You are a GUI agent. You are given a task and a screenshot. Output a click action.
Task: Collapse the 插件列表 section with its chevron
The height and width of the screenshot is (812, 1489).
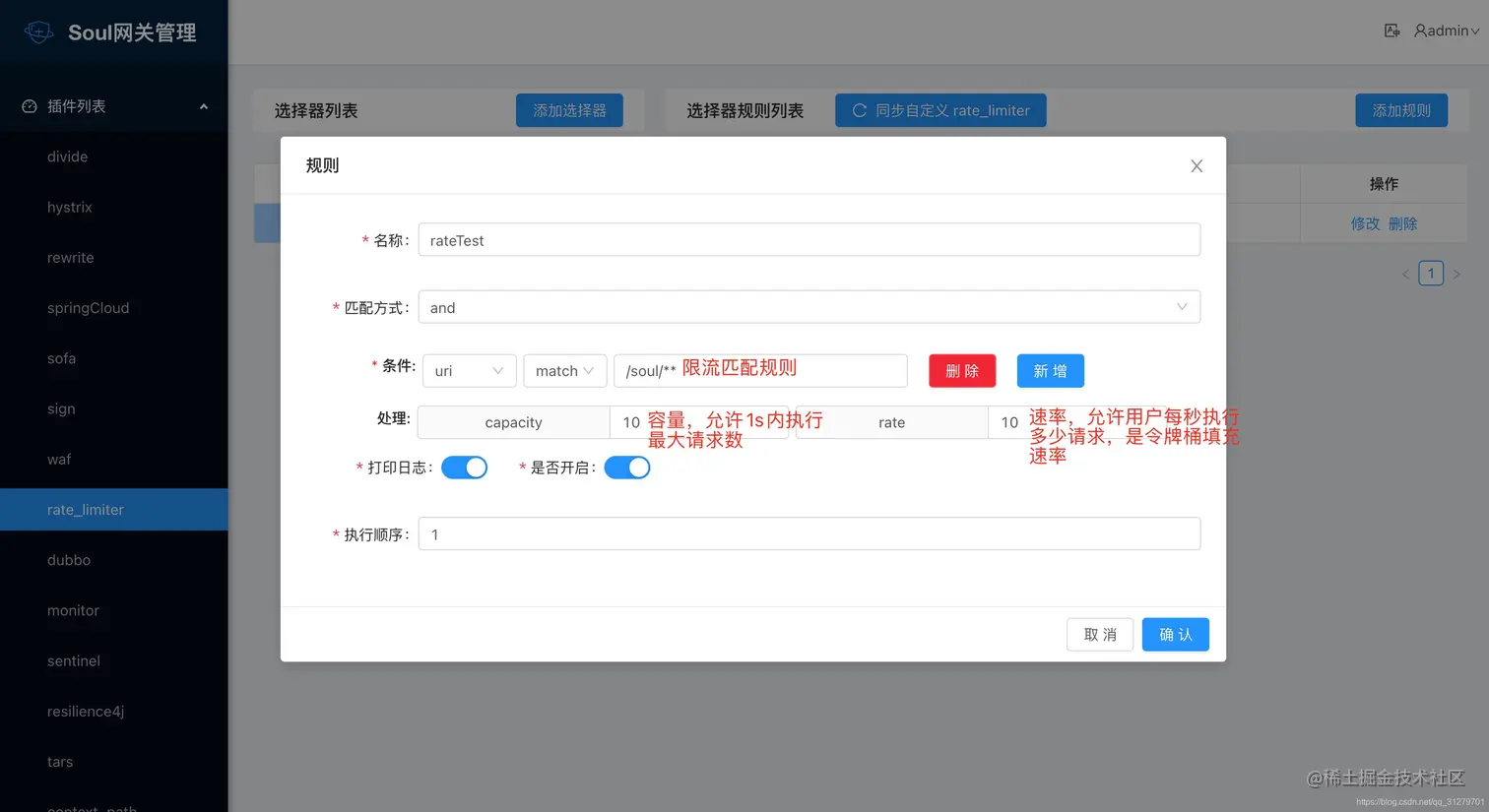[x=204, y=105]
